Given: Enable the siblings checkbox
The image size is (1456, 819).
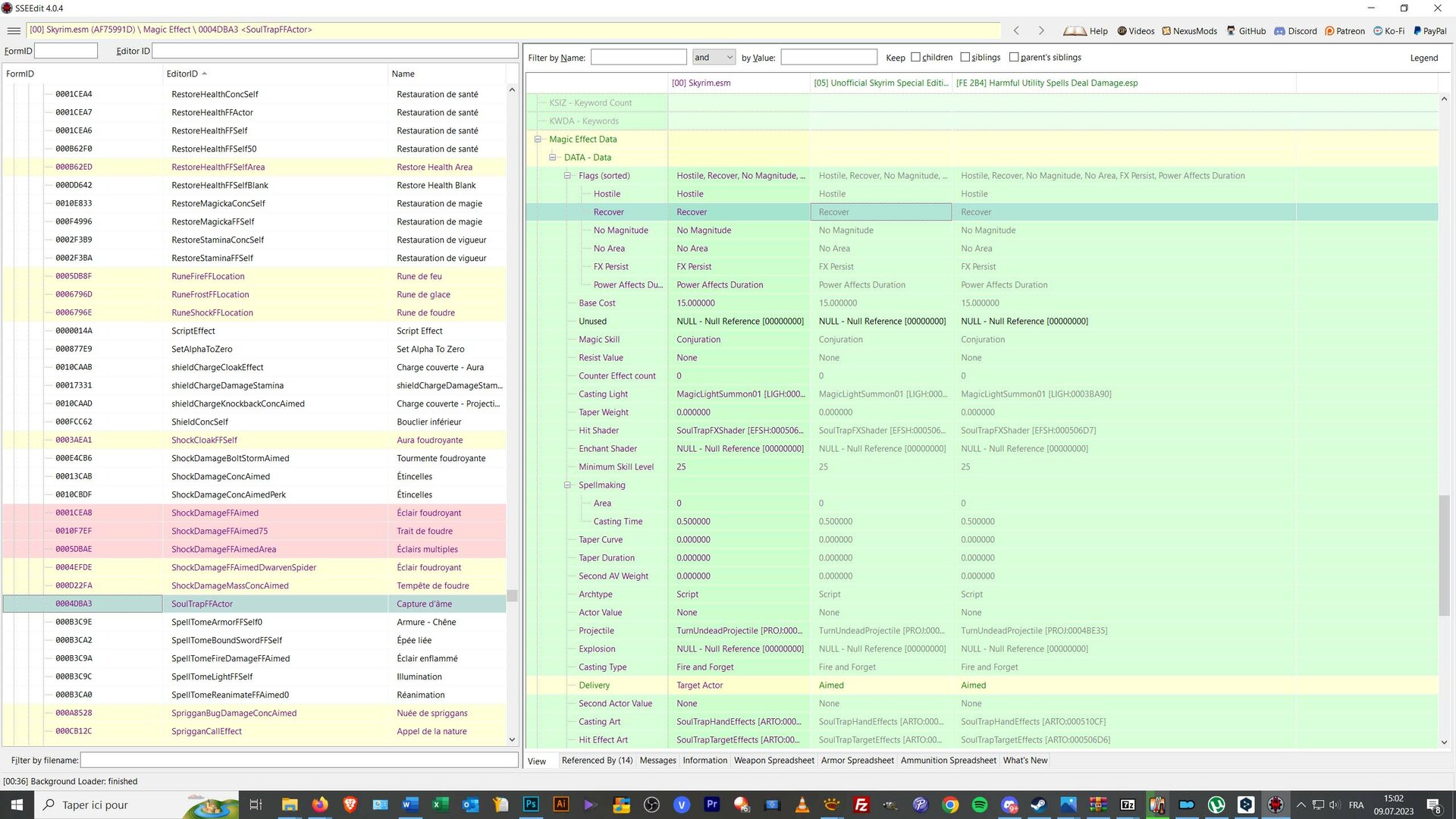Looking at the screenshot, I should pyautogui.click(x=965, y=57).
